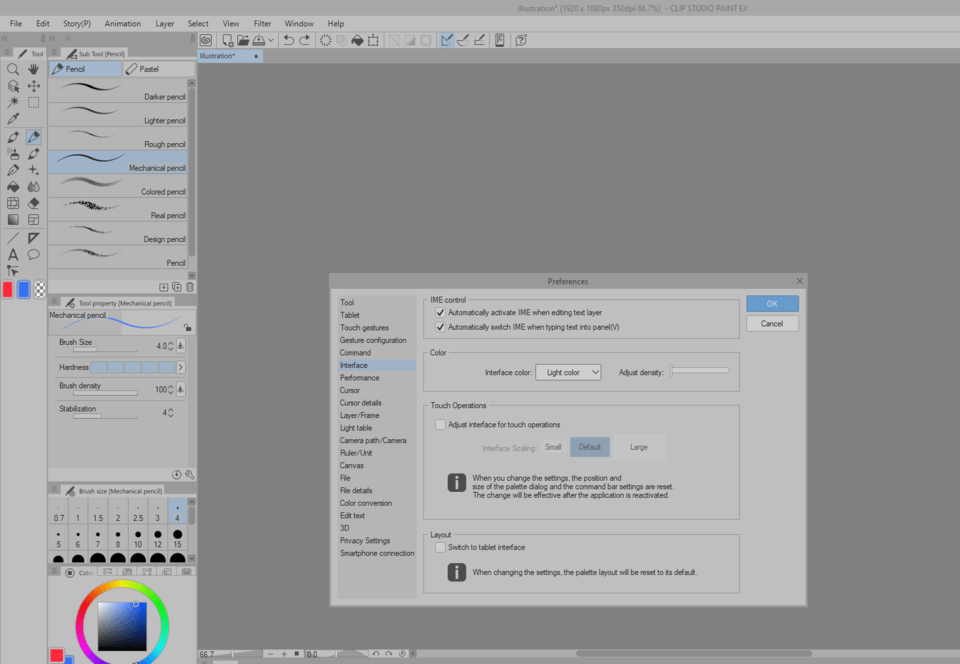Click the Open file folder icon

[242, 40]
